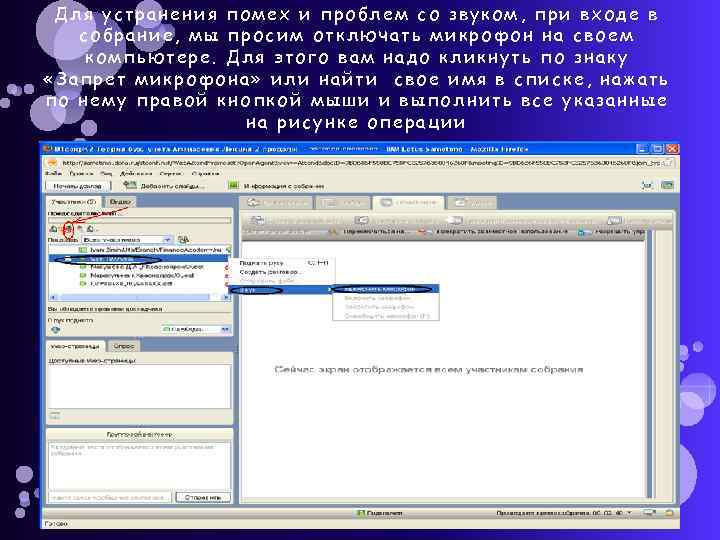Click the first printer-like icon in the sharing toolbar
The width and height of the screenshot is (720, 540).
[258, 220]
